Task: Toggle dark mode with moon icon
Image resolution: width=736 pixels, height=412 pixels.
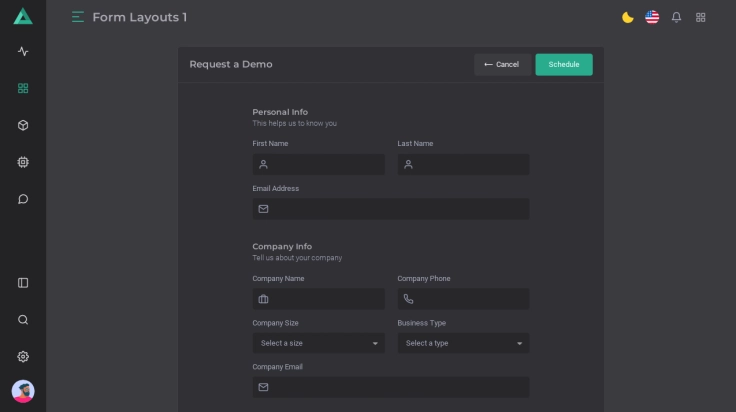Action: (x=628, y=17)
